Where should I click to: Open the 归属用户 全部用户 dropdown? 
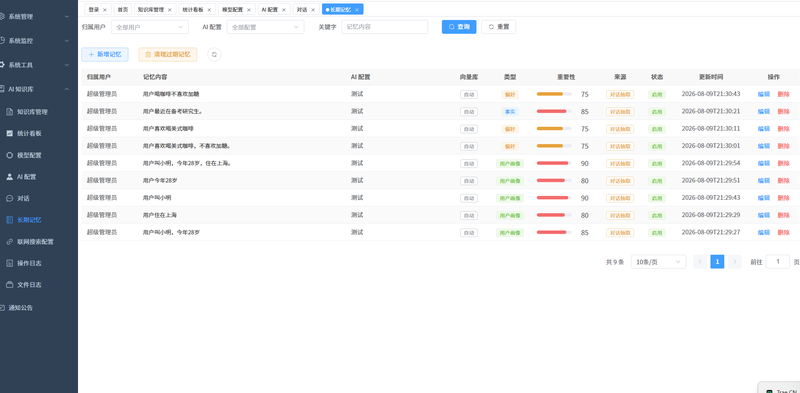(x=150, y=27)
